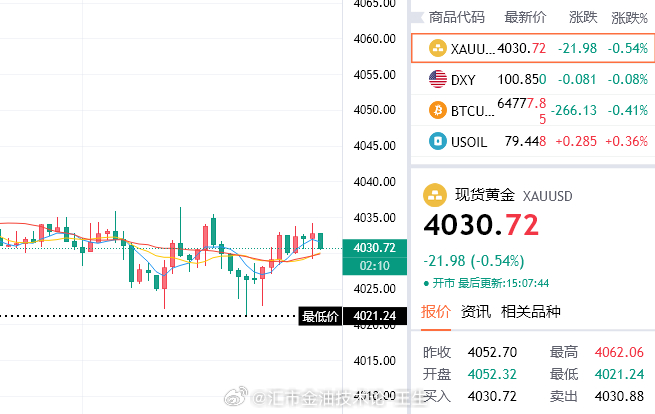
Task: Click the 02:10 countdown label on axis
Action: tap(375, 266)
